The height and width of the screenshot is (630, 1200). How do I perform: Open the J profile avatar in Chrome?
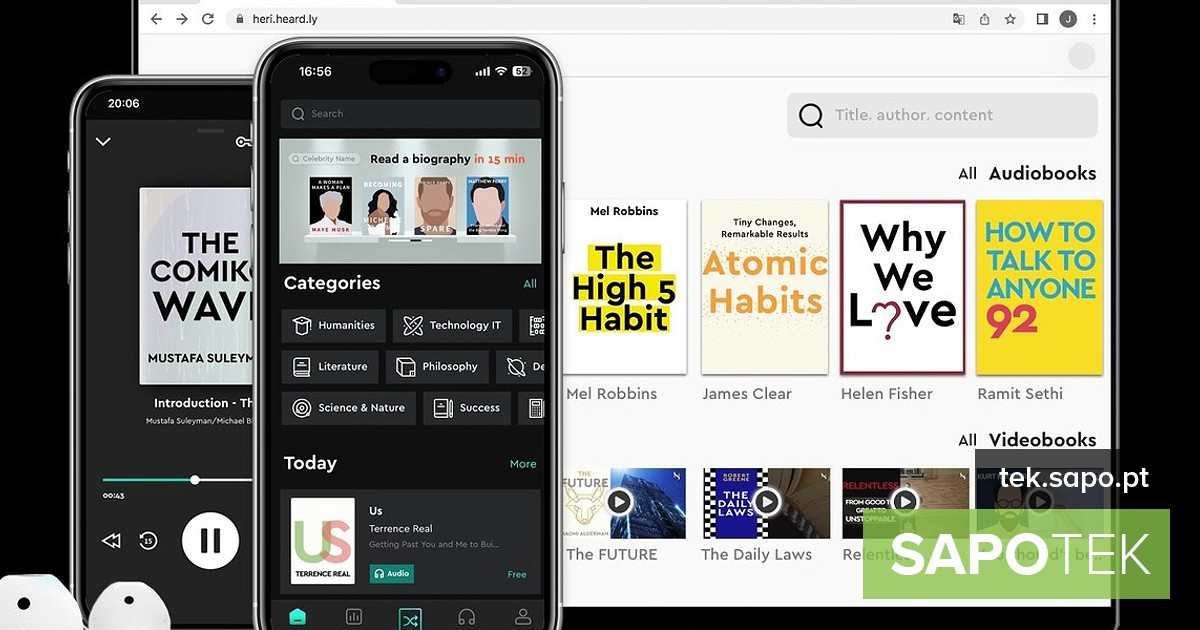coord(1068,19)
